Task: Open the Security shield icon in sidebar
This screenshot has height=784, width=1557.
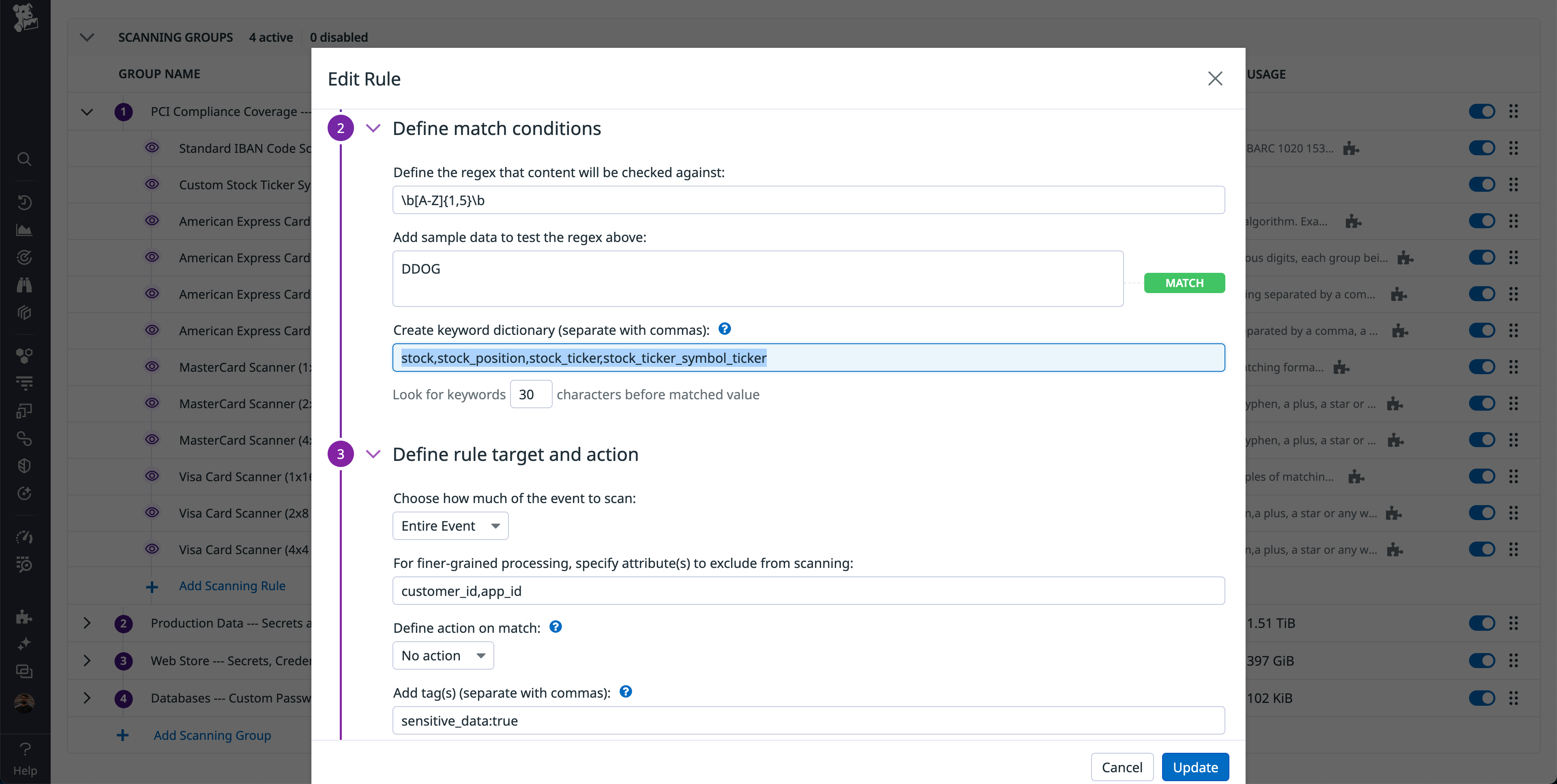Action: [24, 465]
